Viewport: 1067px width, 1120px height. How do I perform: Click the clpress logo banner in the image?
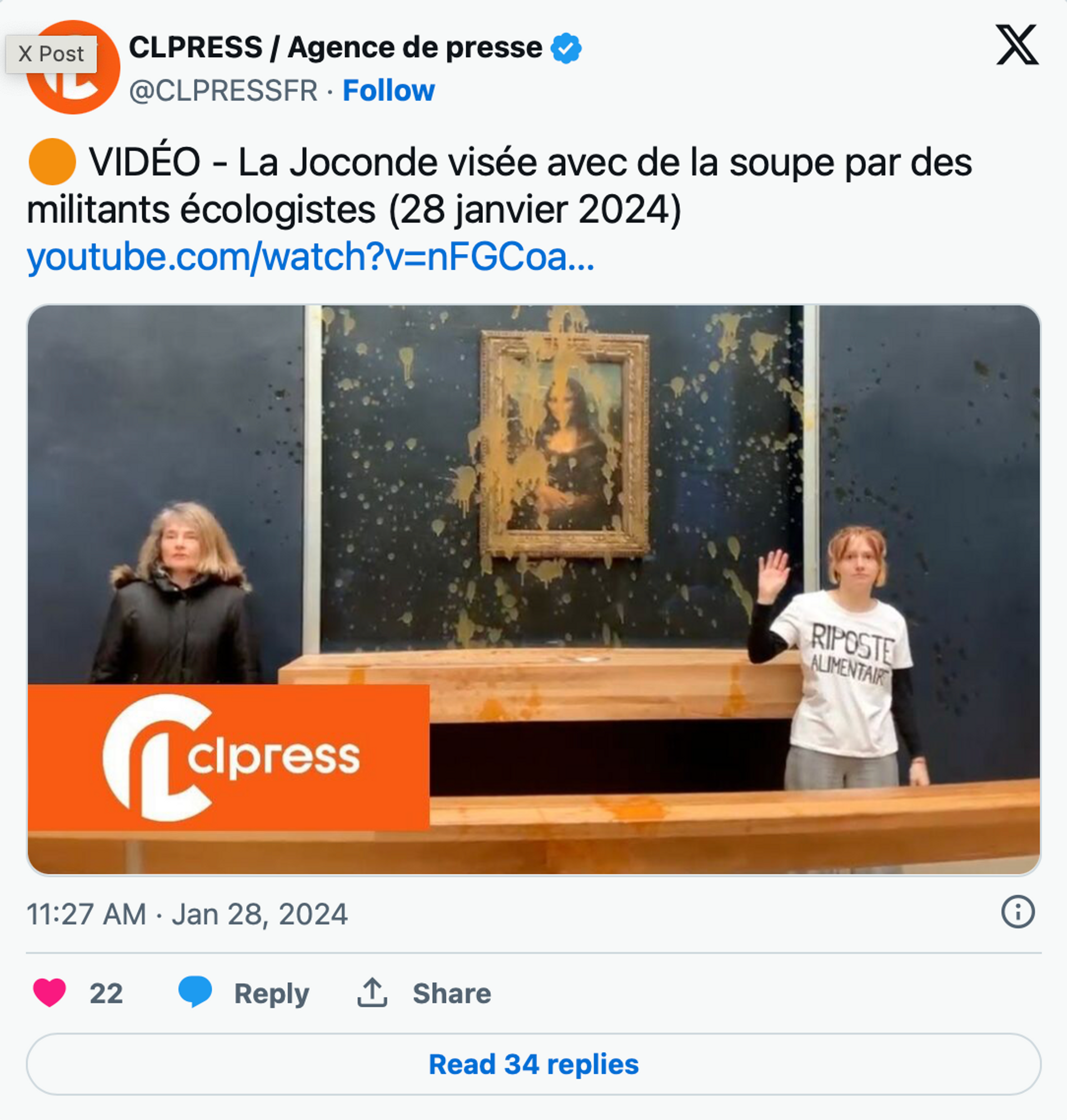228,757
